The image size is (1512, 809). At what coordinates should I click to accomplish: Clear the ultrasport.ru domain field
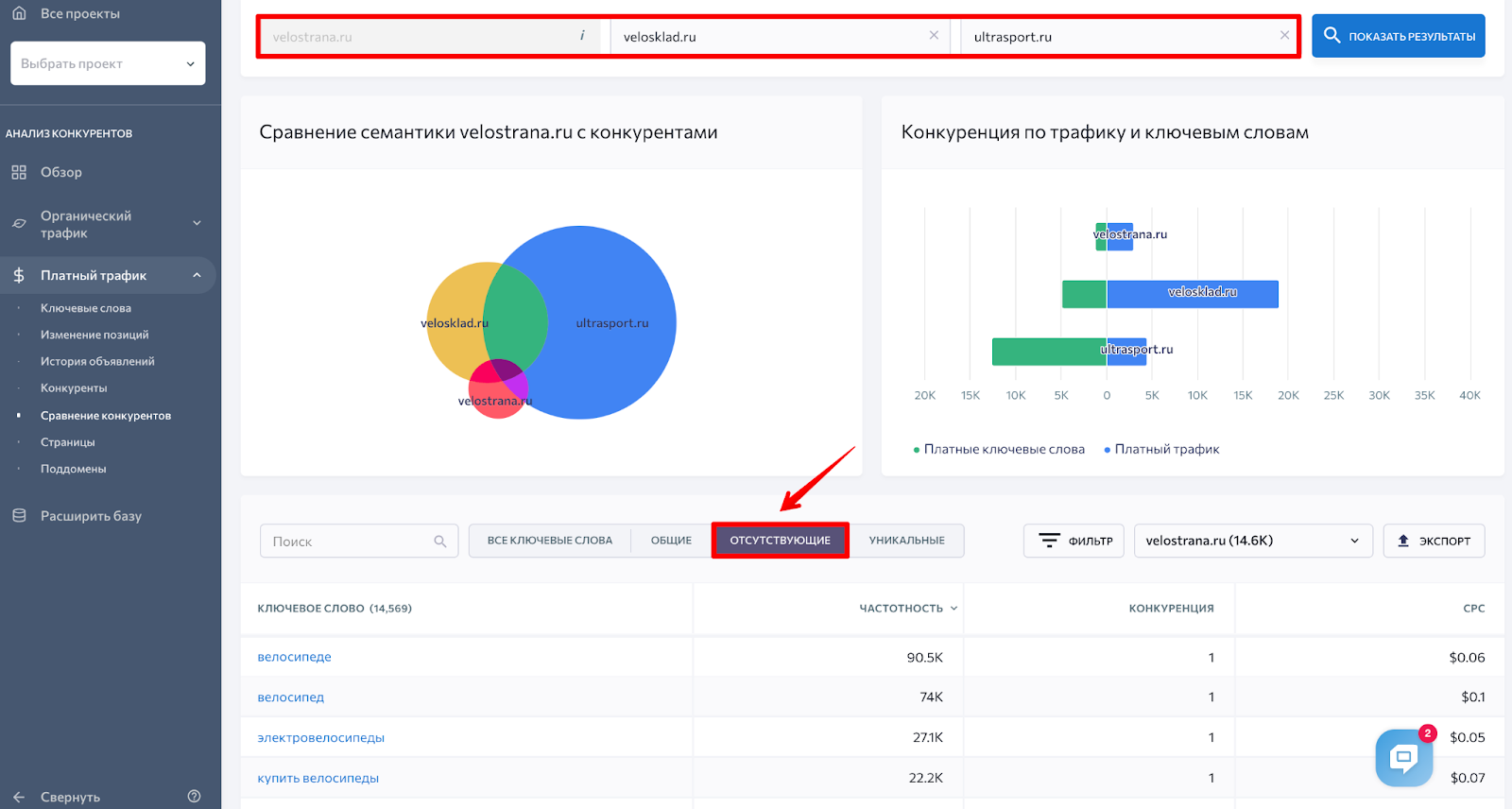click(1284, 35)
